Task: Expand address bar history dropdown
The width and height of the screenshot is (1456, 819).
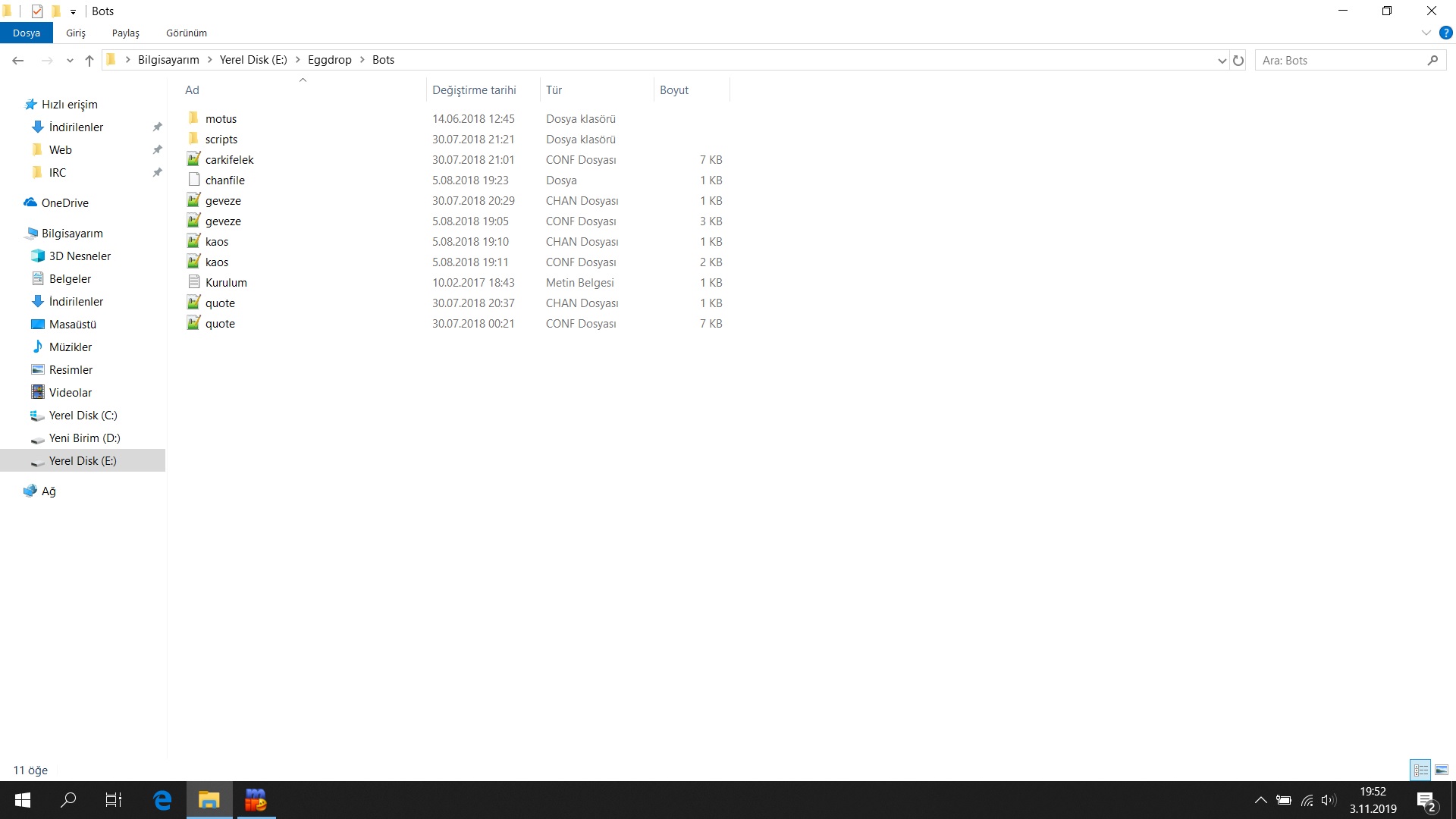Action: coord(1222,61)
